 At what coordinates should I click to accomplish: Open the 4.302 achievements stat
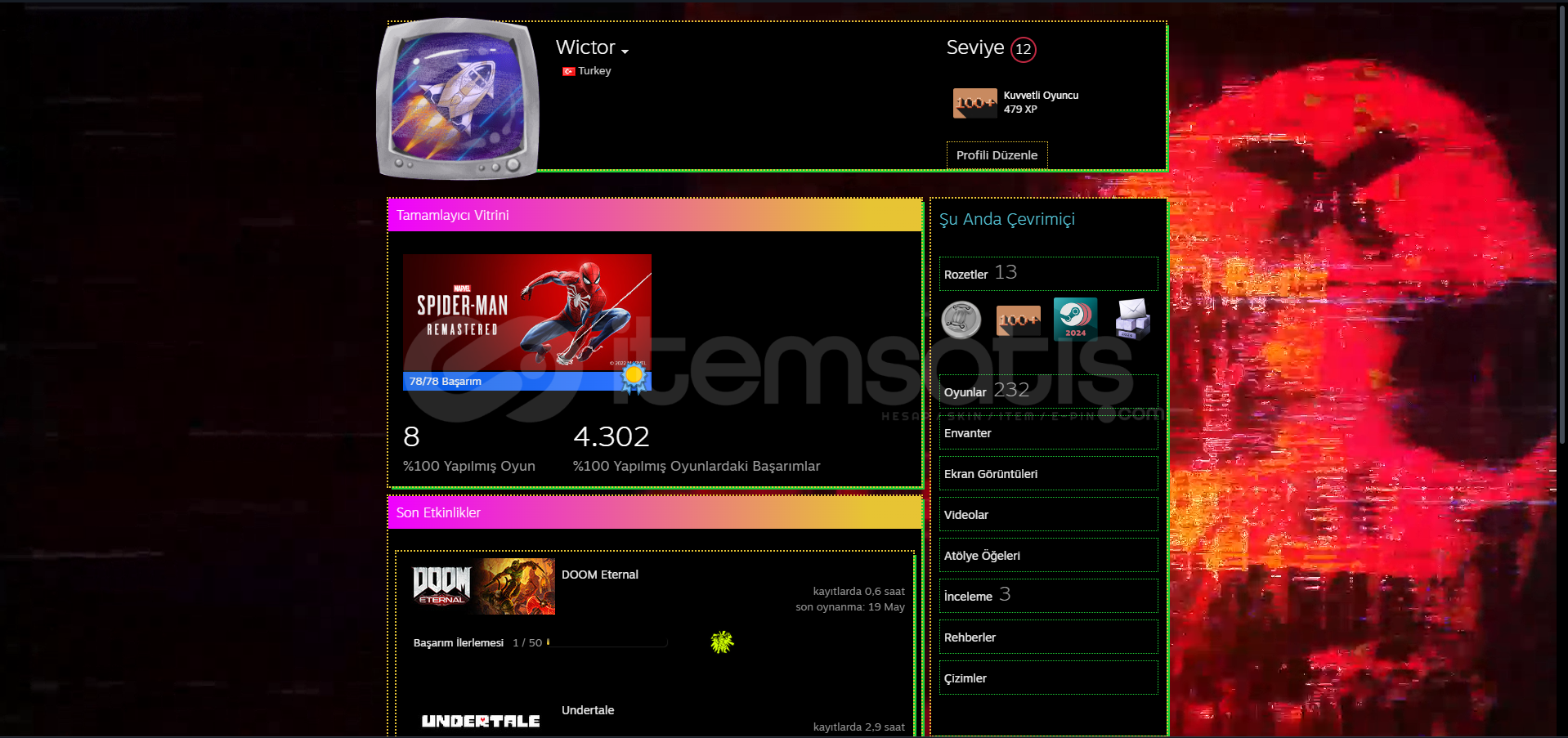pyautogui.click(x=697, y=448)
